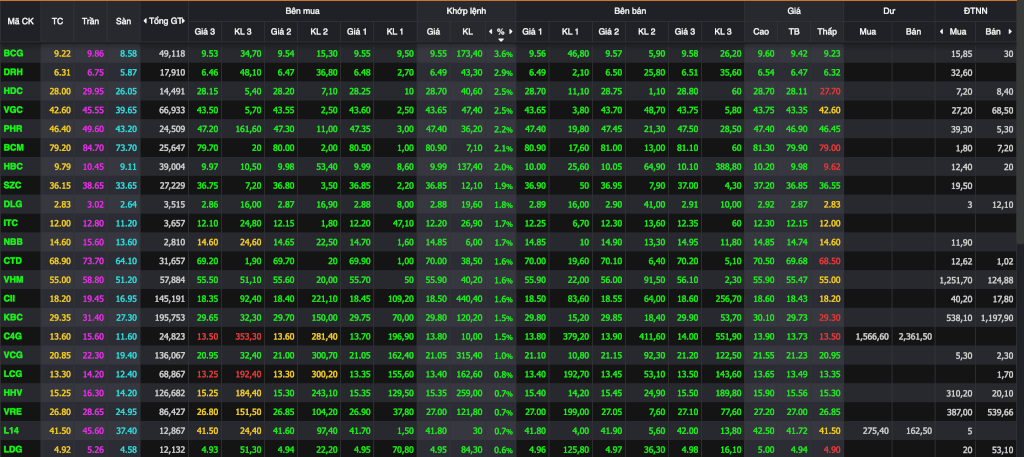
Task: Open the HDC ticker symbol
Action: pos(12,91)
